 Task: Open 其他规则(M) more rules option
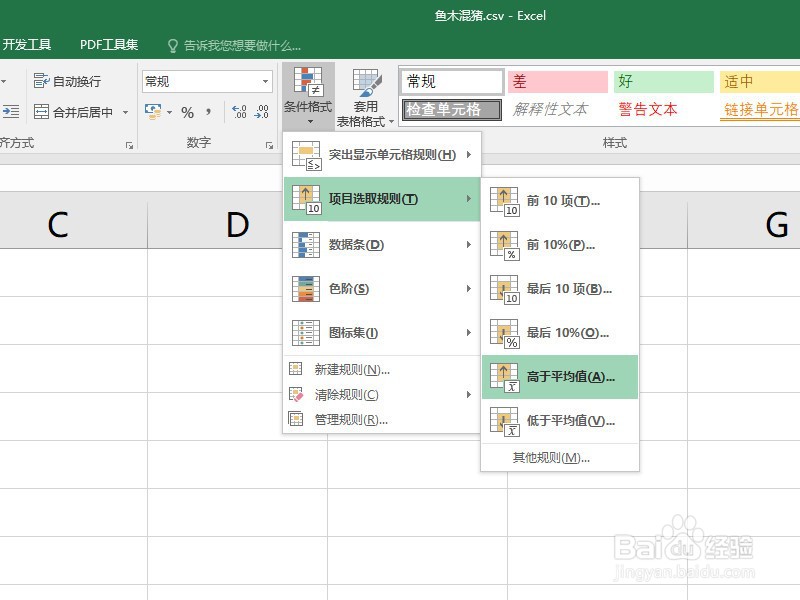[560, 458]
